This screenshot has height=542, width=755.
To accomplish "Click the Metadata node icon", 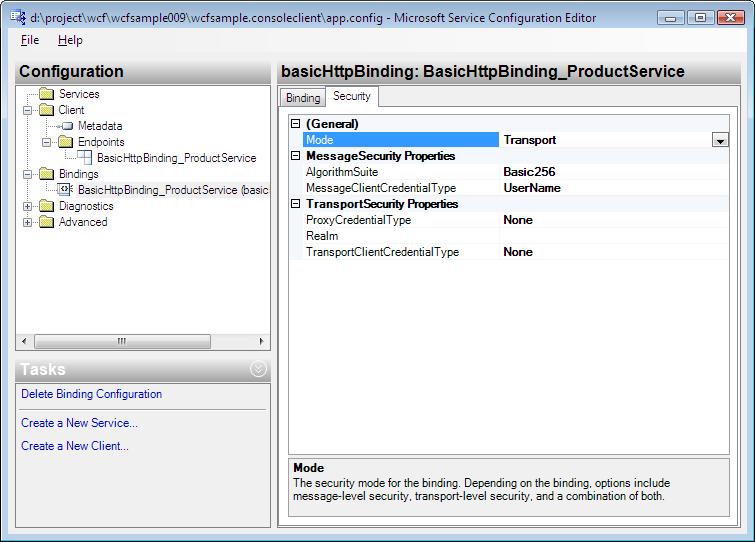I will click(x=67, y=126).
